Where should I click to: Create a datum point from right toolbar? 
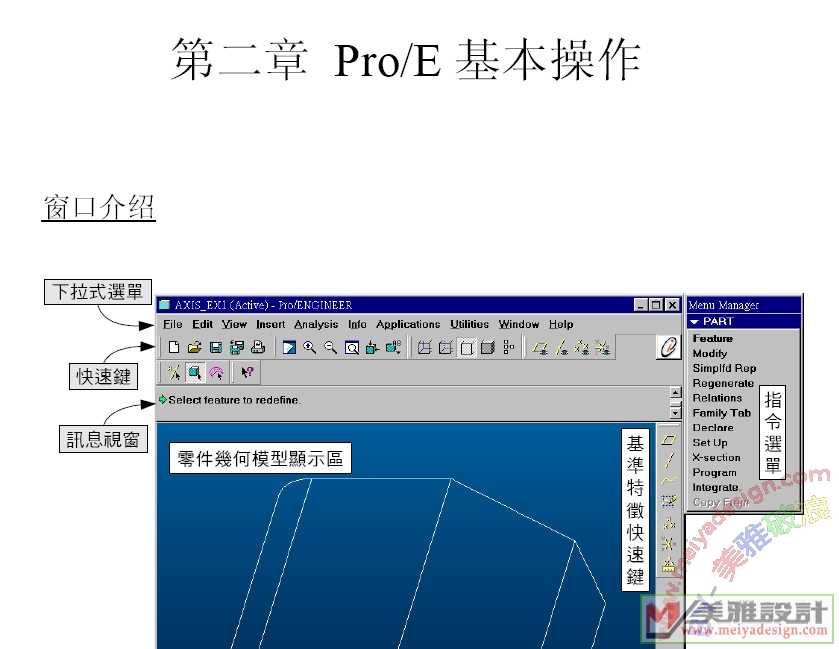point(669,523)
